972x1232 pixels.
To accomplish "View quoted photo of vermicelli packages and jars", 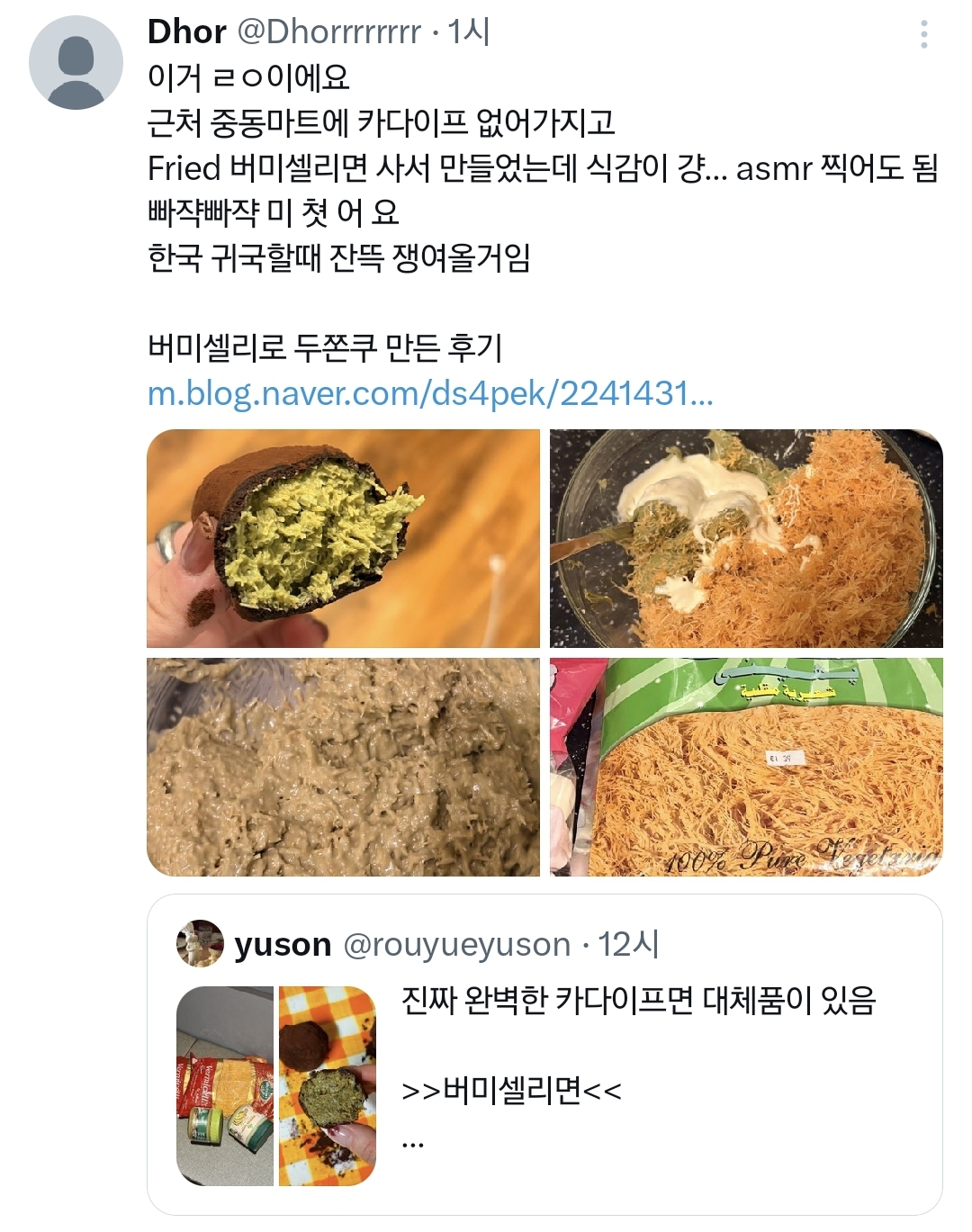I will pos(225,1085).
